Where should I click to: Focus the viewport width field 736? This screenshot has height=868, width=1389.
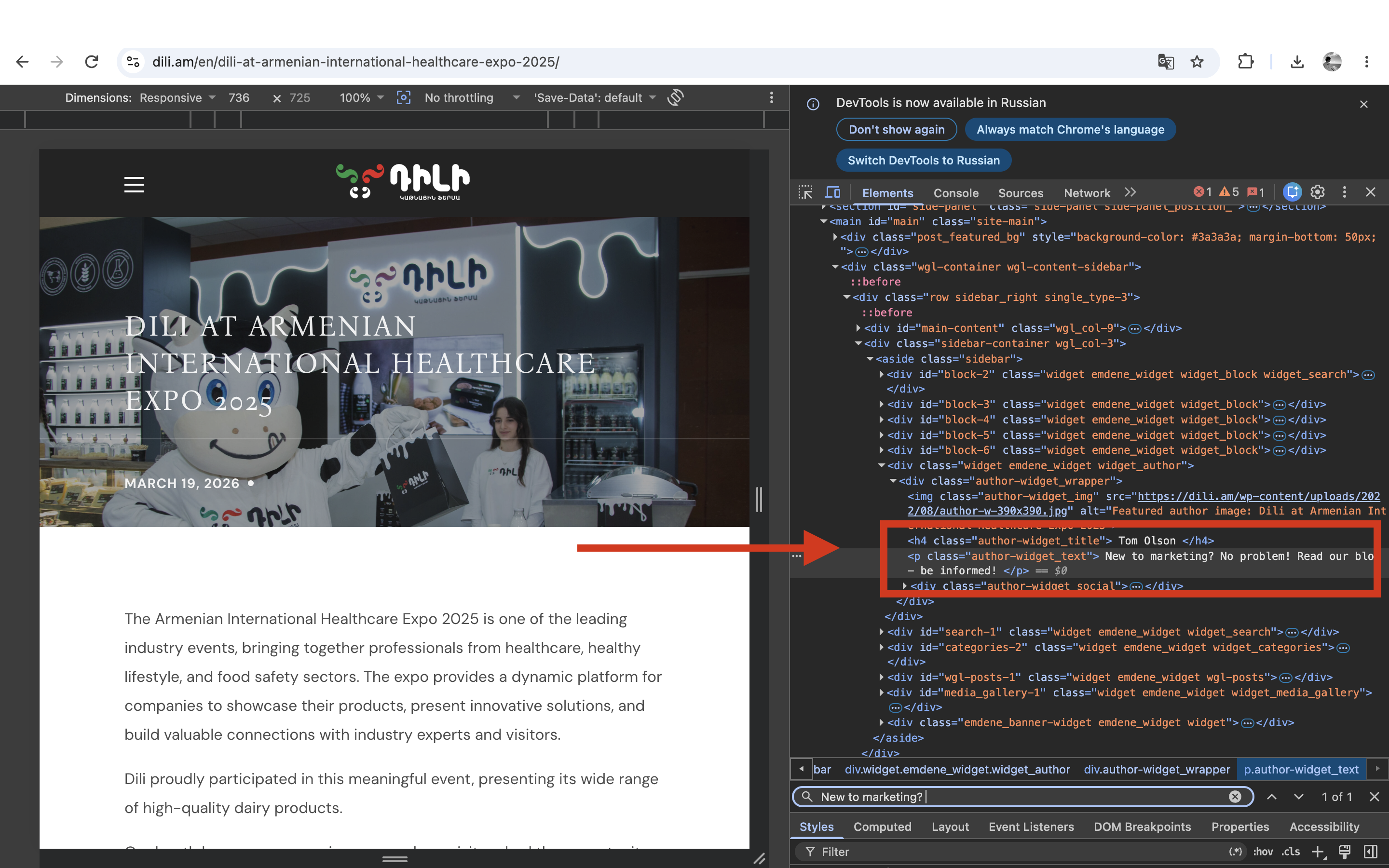tap(240, 97)
